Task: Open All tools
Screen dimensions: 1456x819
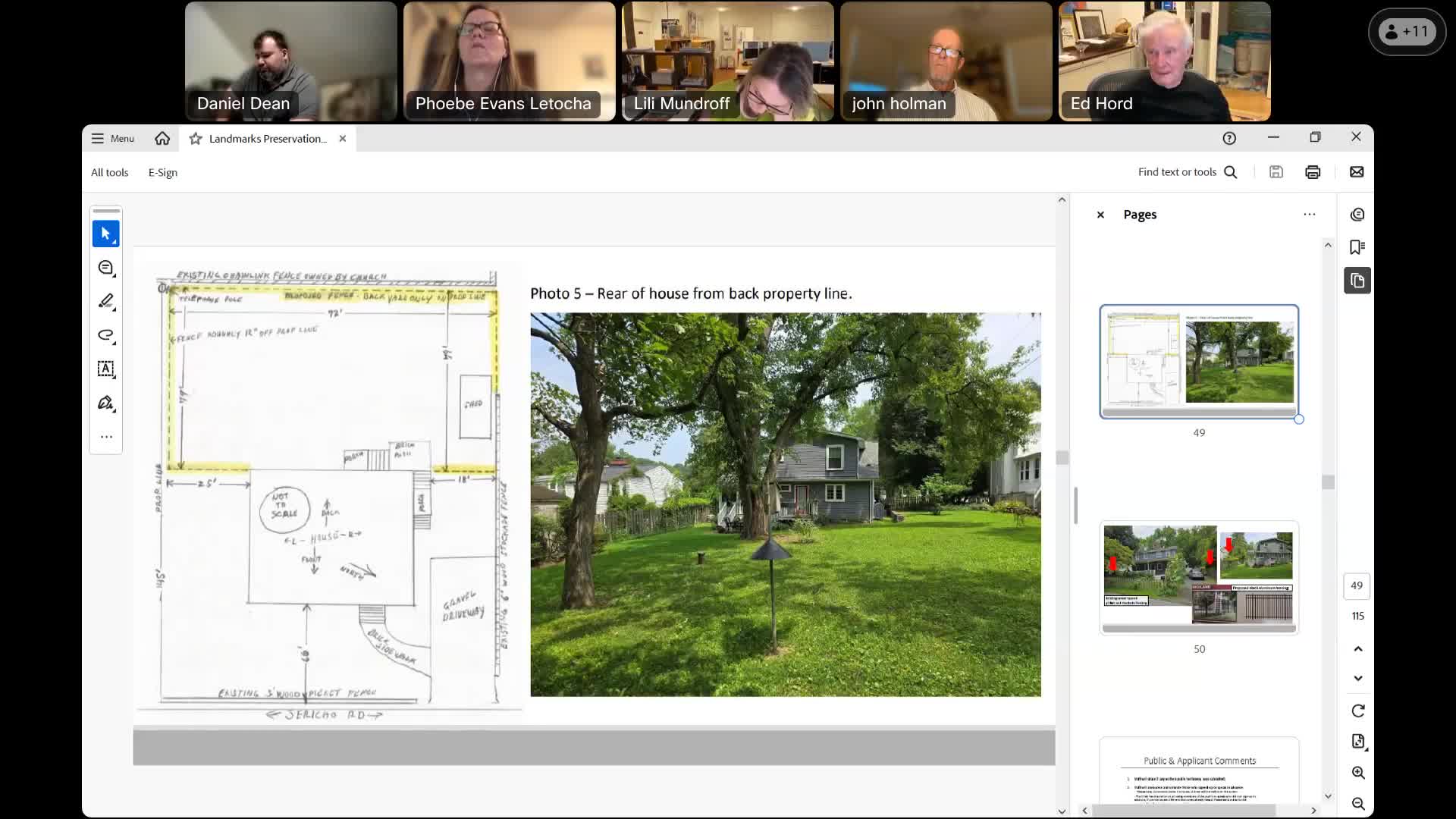Action: point(110,172)
